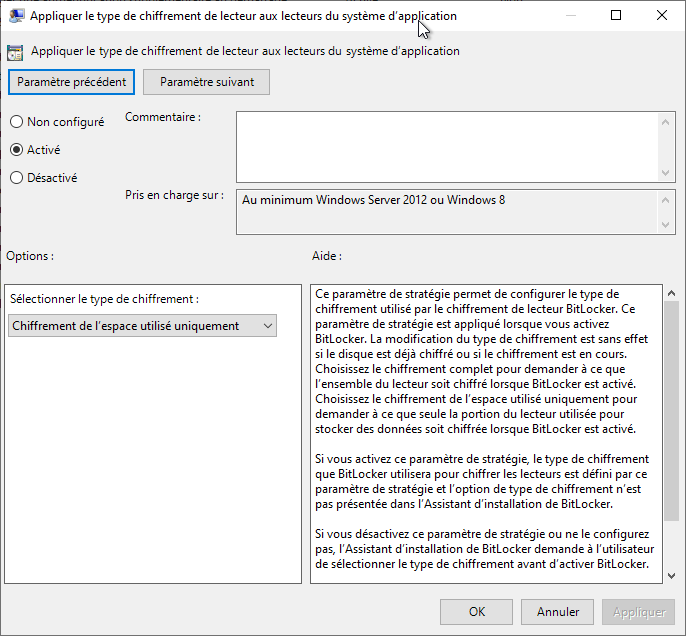Confirm with the OK button

click(476, 612)
